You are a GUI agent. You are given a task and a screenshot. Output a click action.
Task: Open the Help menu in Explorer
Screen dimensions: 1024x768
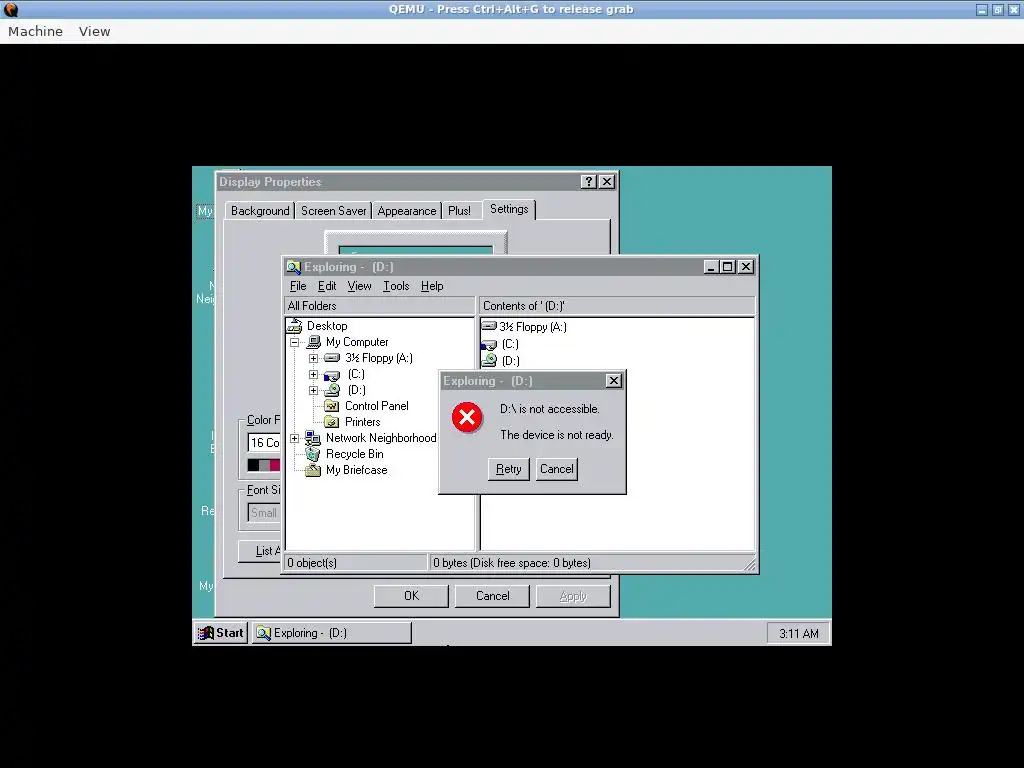(432, 286)
